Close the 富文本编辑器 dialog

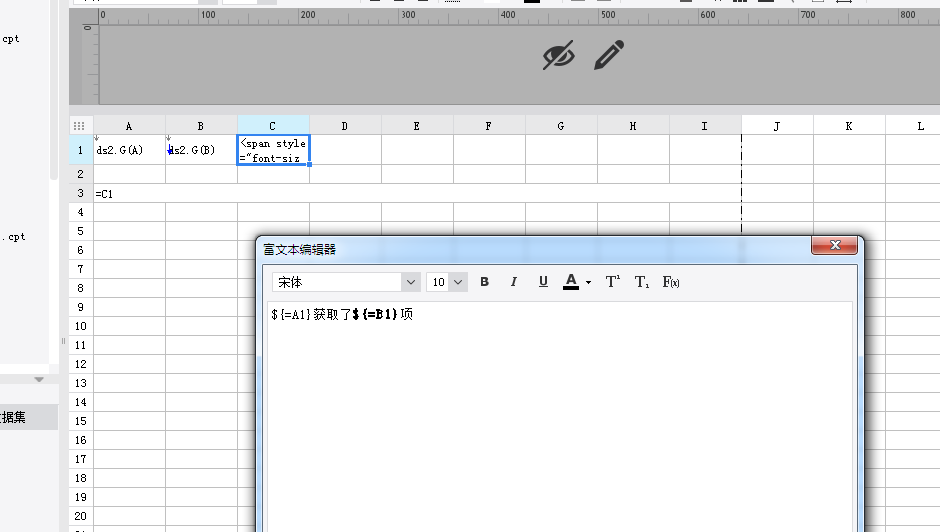(834, 245)
